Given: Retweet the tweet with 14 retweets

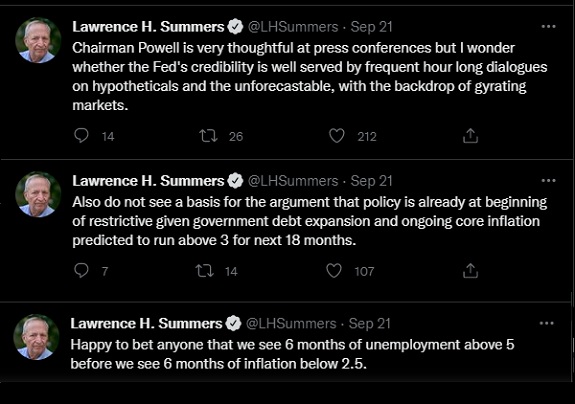Looking at the screenshot, I should [x=205, y=271].
